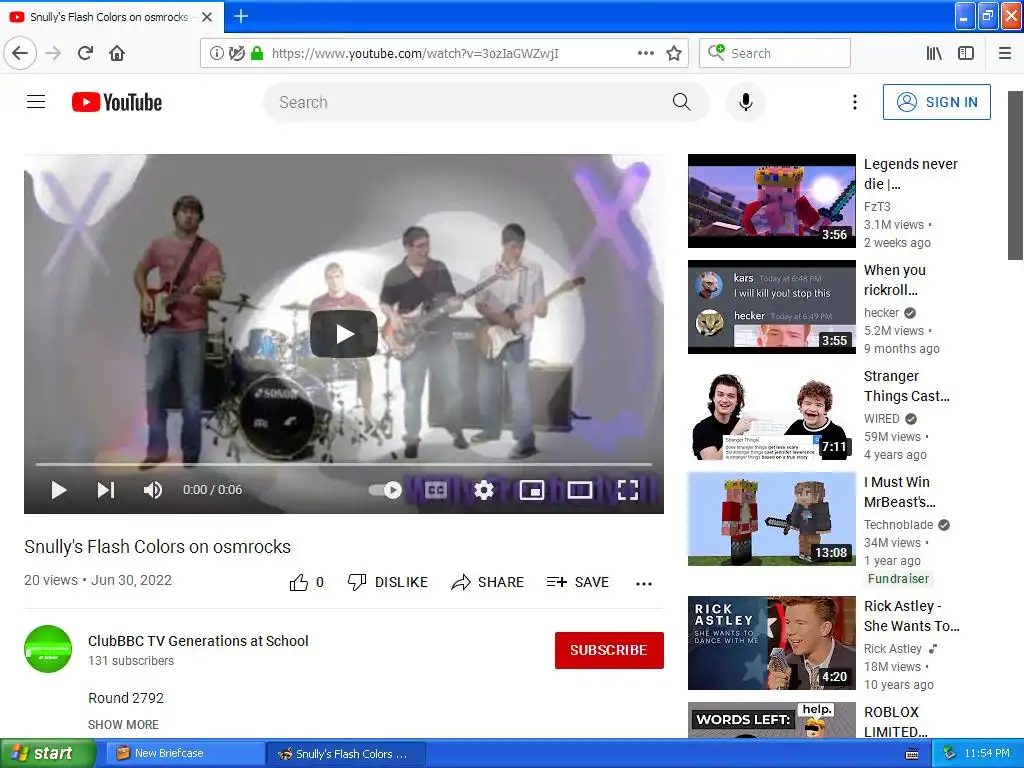Open the When you rickroll video thumbnail

(771, 307)
